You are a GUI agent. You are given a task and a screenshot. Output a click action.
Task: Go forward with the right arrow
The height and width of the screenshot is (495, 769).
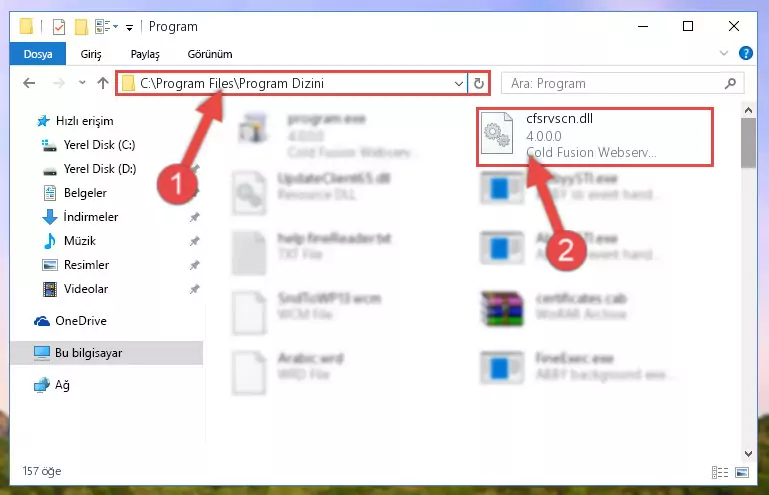(x=59, y=83)
